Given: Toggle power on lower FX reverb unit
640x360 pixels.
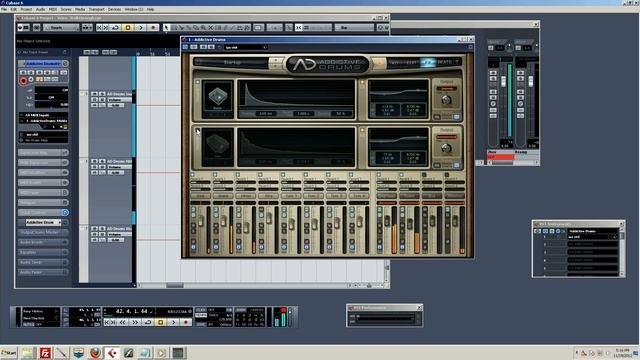Looking at the screenshot, I should click(x=198, y=131).
